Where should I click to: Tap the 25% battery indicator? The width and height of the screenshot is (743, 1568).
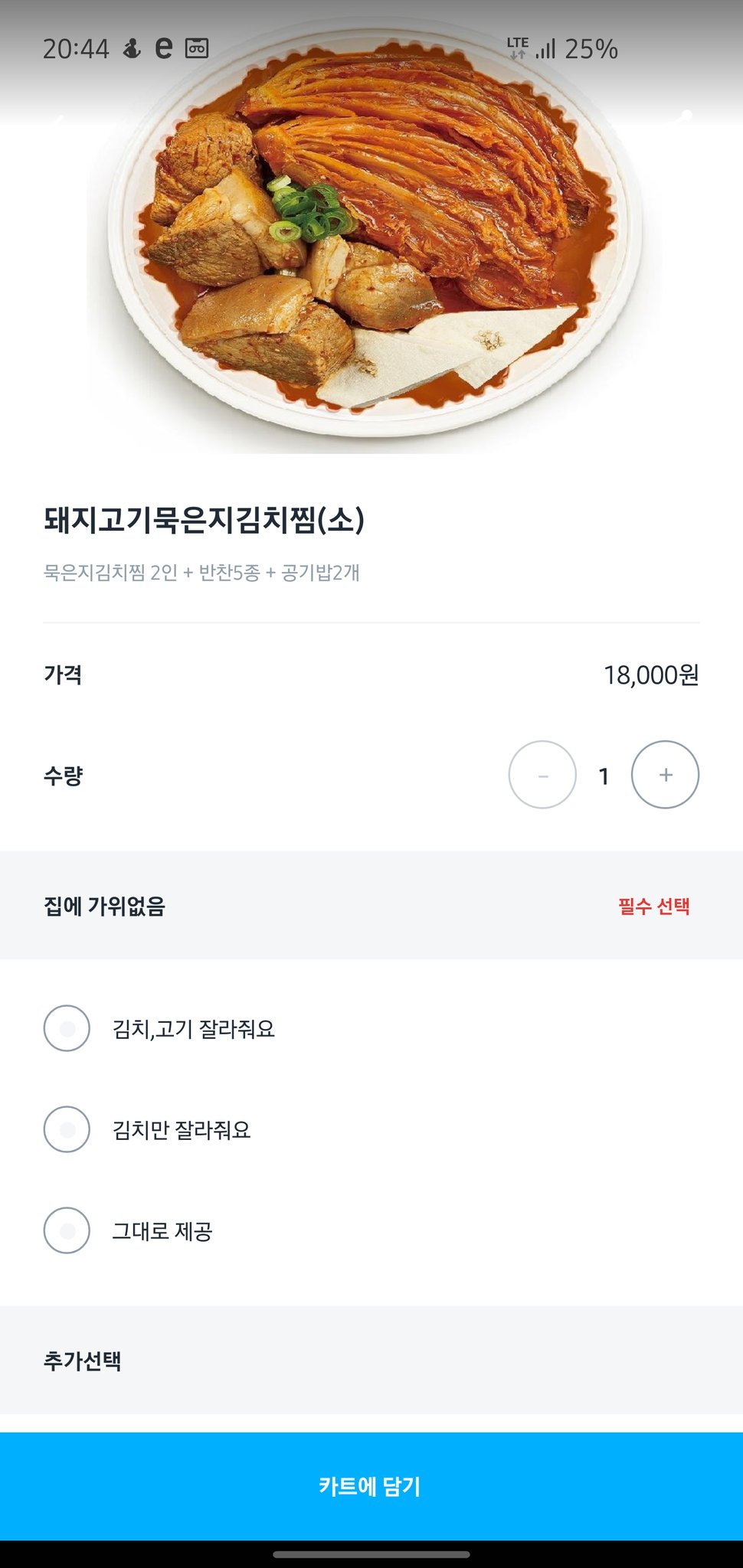pos(591,49)
